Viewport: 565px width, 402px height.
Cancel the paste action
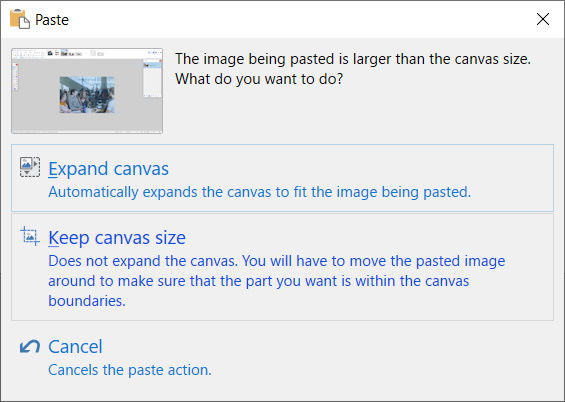click(x=282, y=358)
